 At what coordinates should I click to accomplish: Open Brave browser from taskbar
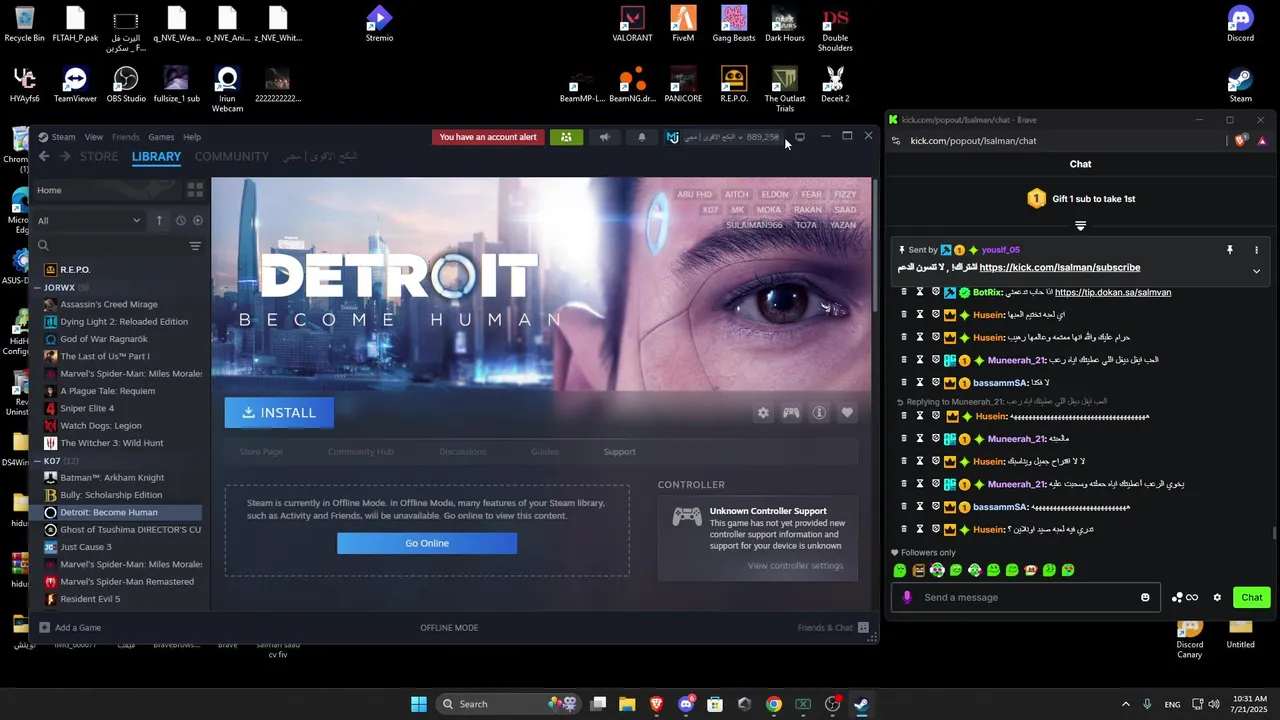657,704
